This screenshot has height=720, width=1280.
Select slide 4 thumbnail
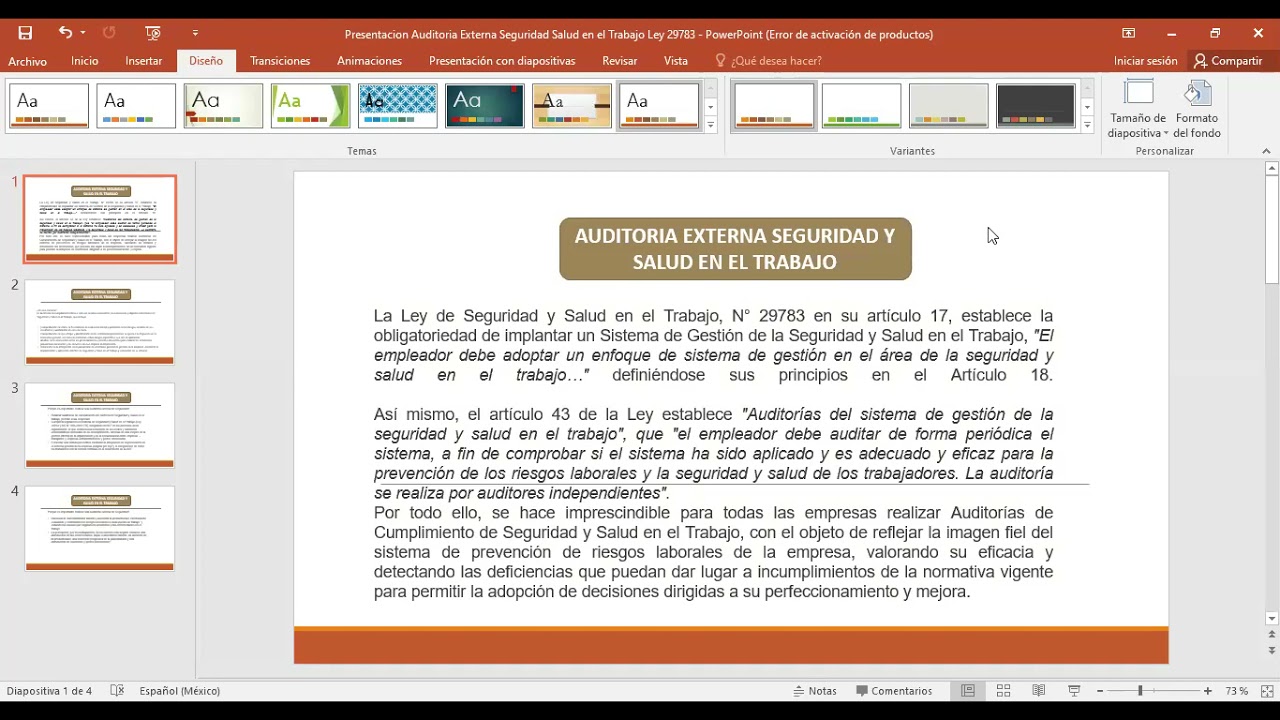100,528
